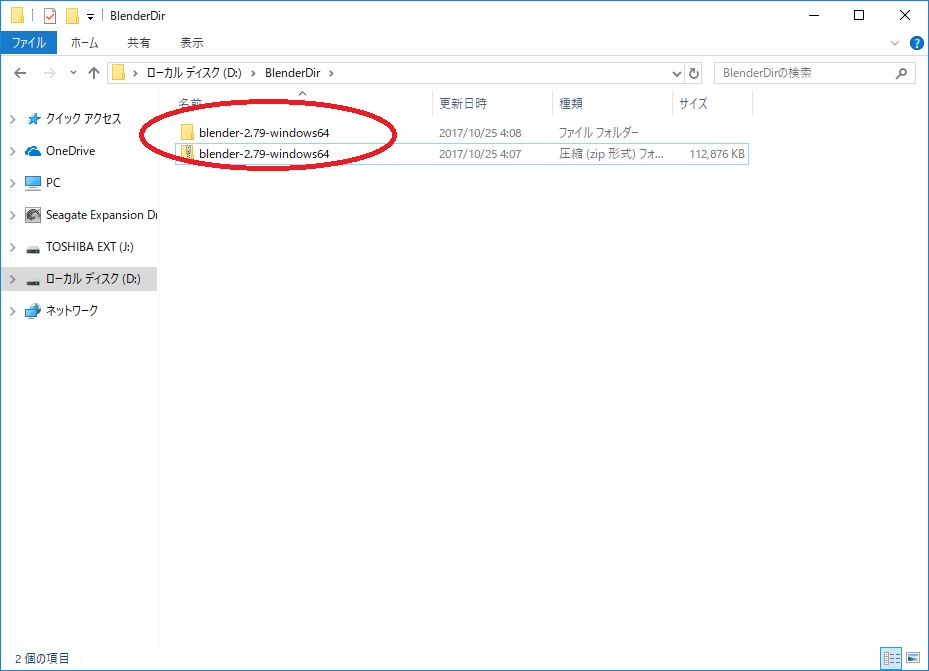Image resolution: width=929 pixels, height=671 pixels.
Task: Switch to details view layout icon
Action: pos(891,658)
